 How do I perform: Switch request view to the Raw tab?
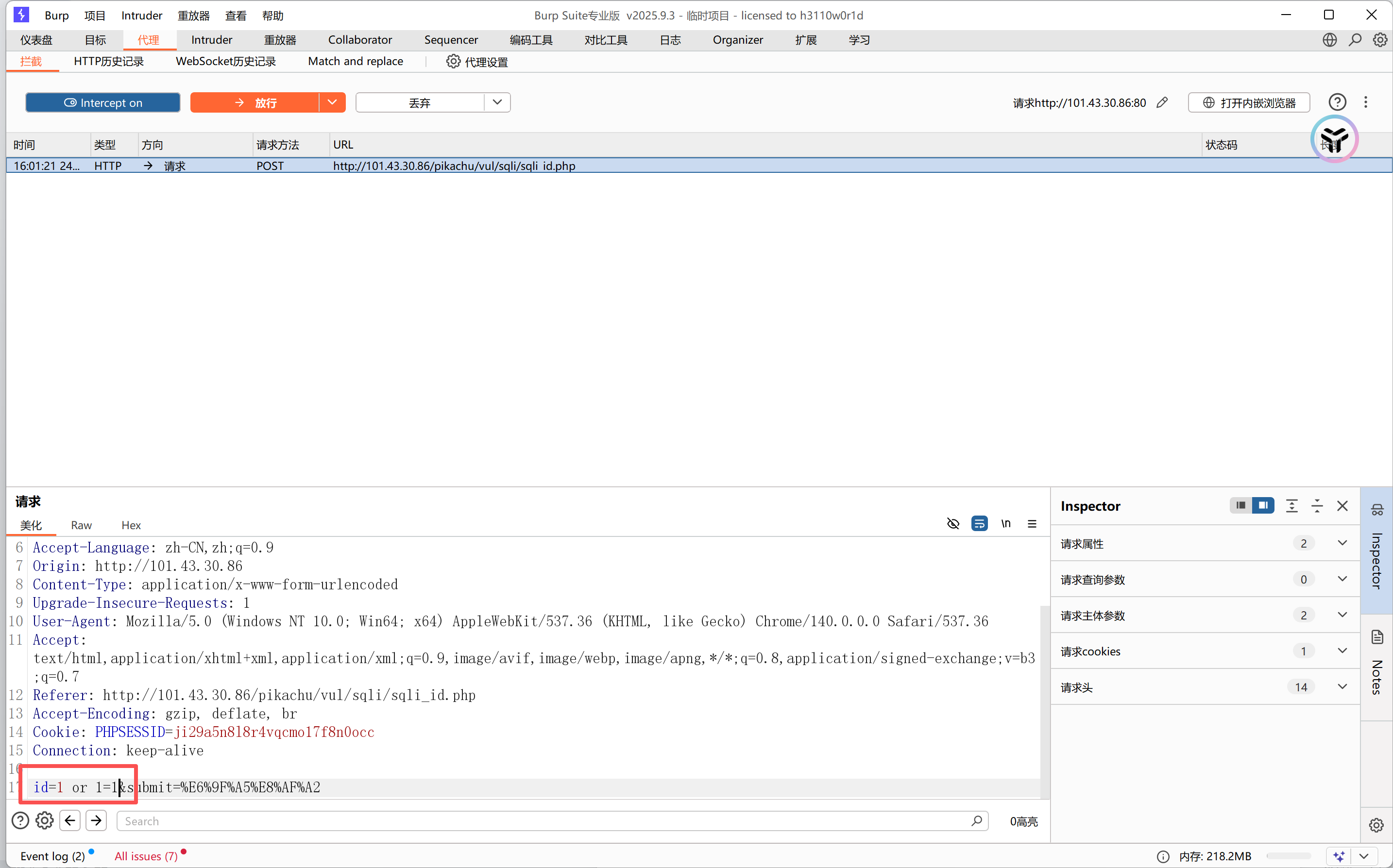(81, 525)
